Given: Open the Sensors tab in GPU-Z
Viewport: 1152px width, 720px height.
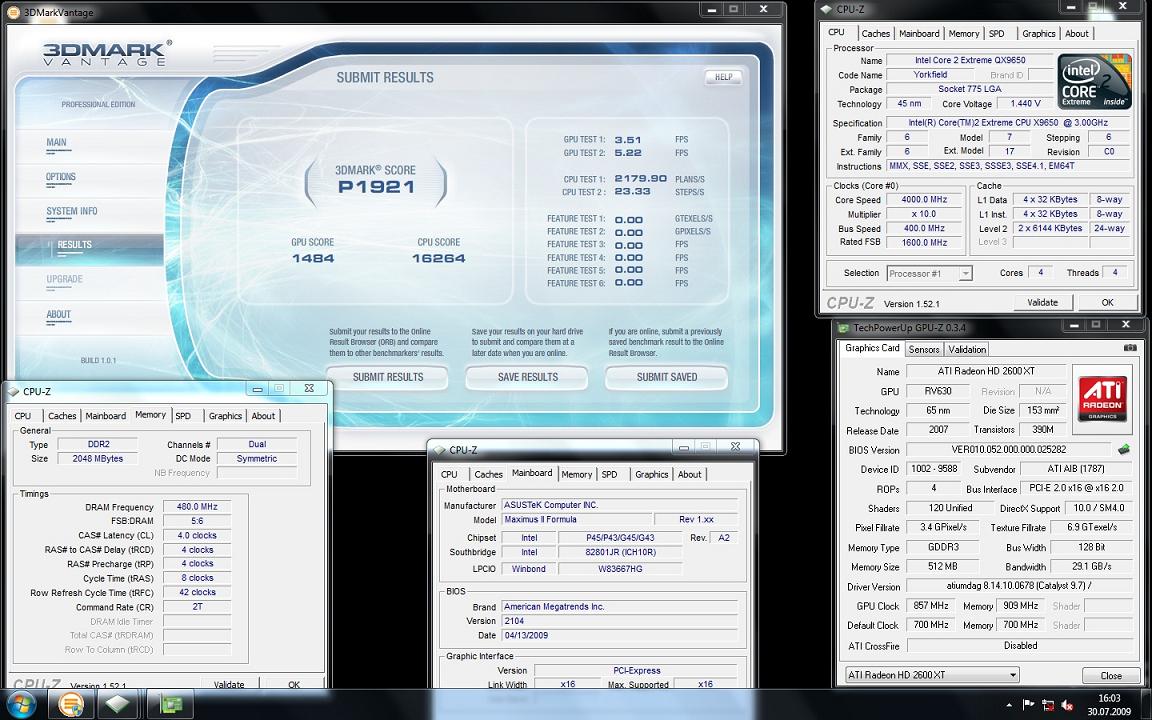Looking at the screenshot, I should pos(924,350).
